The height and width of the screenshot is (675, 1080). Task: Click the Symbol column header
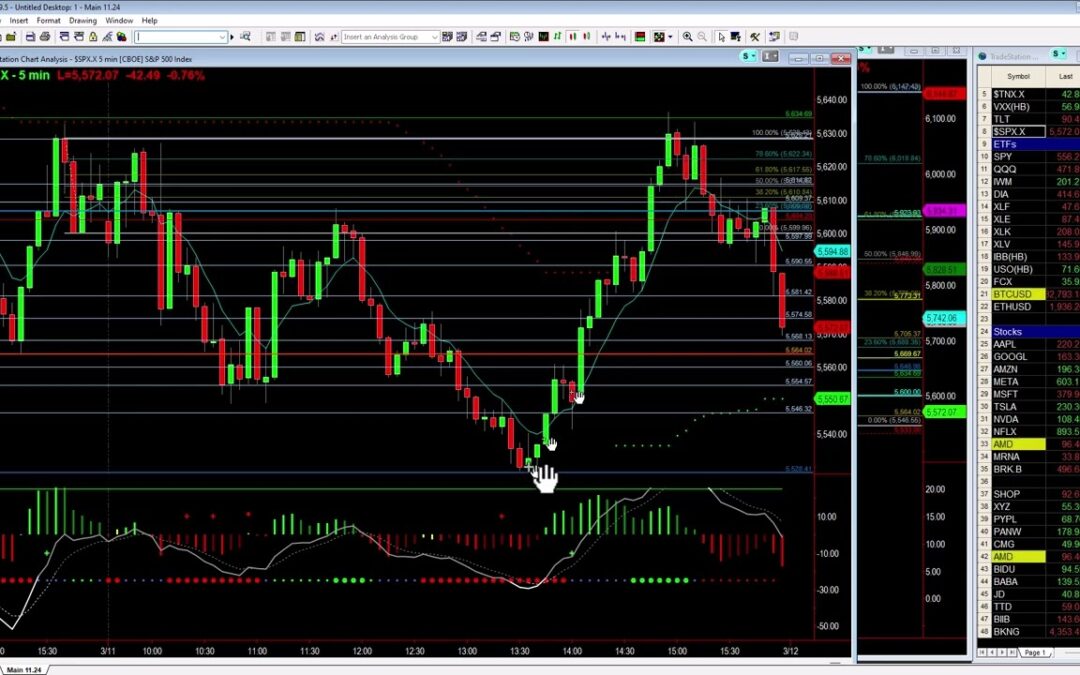(x=1018, y=76)
